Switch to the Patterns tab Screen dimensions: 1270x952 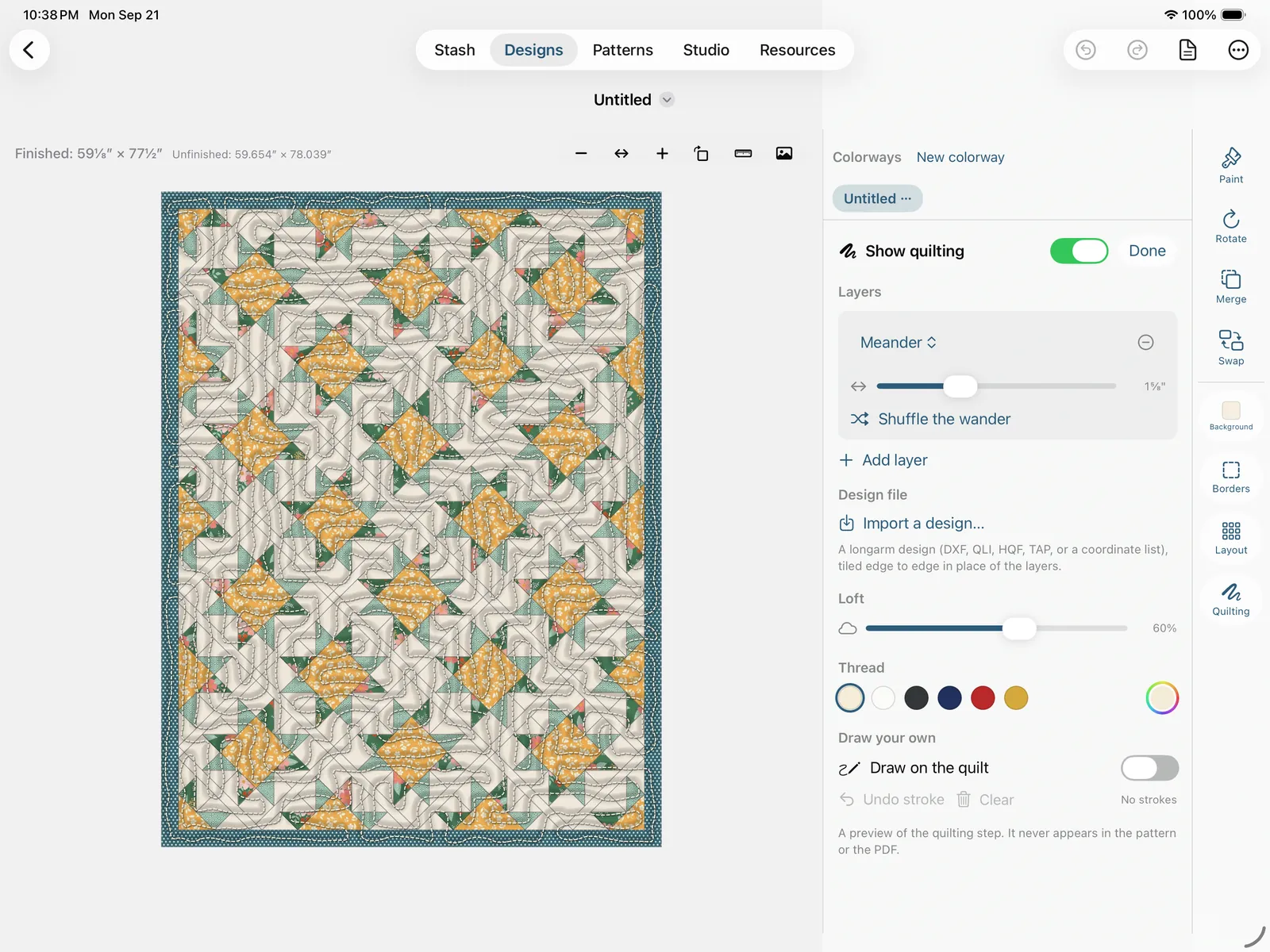click(622, 50)
